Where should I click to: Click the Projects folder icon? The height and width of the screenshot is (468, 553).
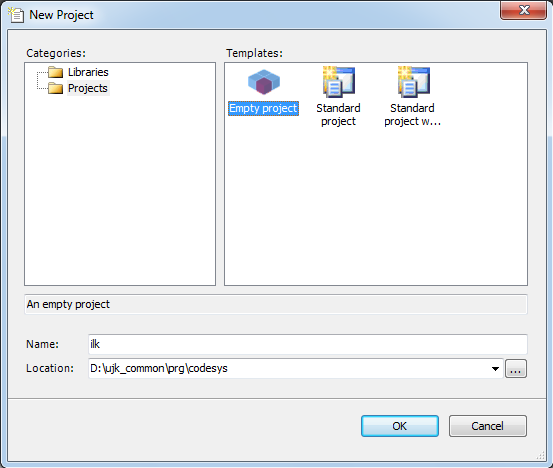55,88
